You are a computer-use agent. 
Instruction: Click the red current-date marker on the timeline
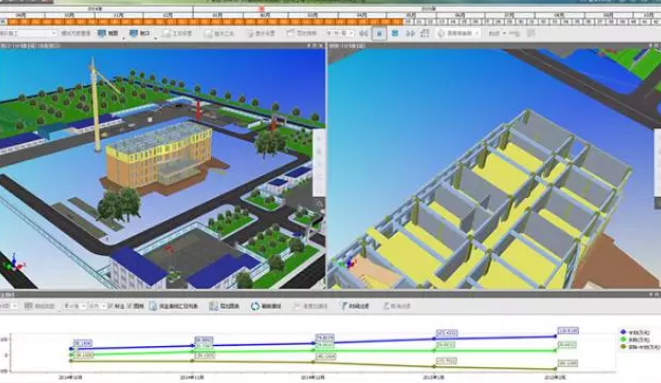click(x=261, y=8)
